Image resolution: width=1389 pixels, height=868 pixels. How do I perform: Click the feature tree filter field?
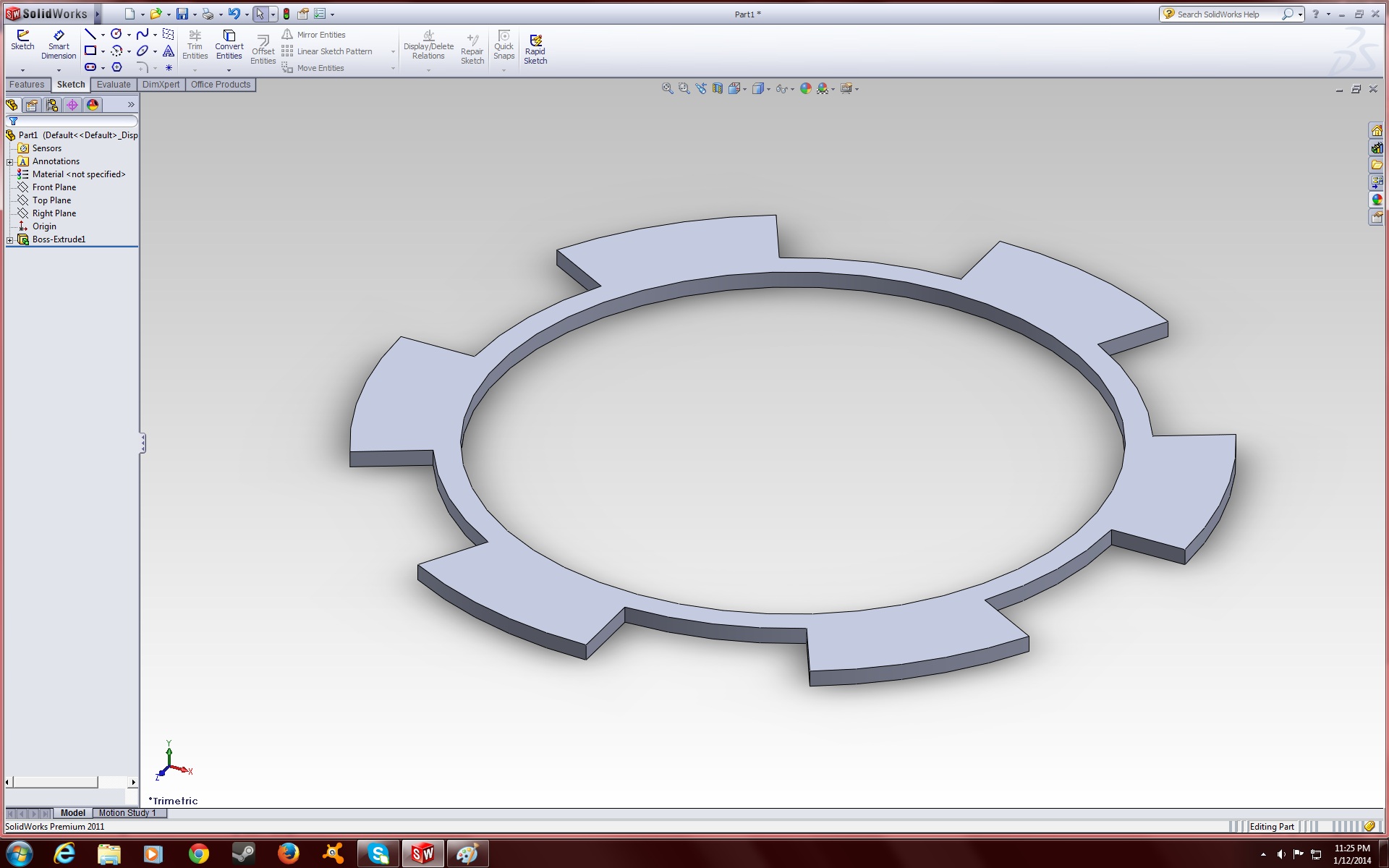[x=72, y=121]
